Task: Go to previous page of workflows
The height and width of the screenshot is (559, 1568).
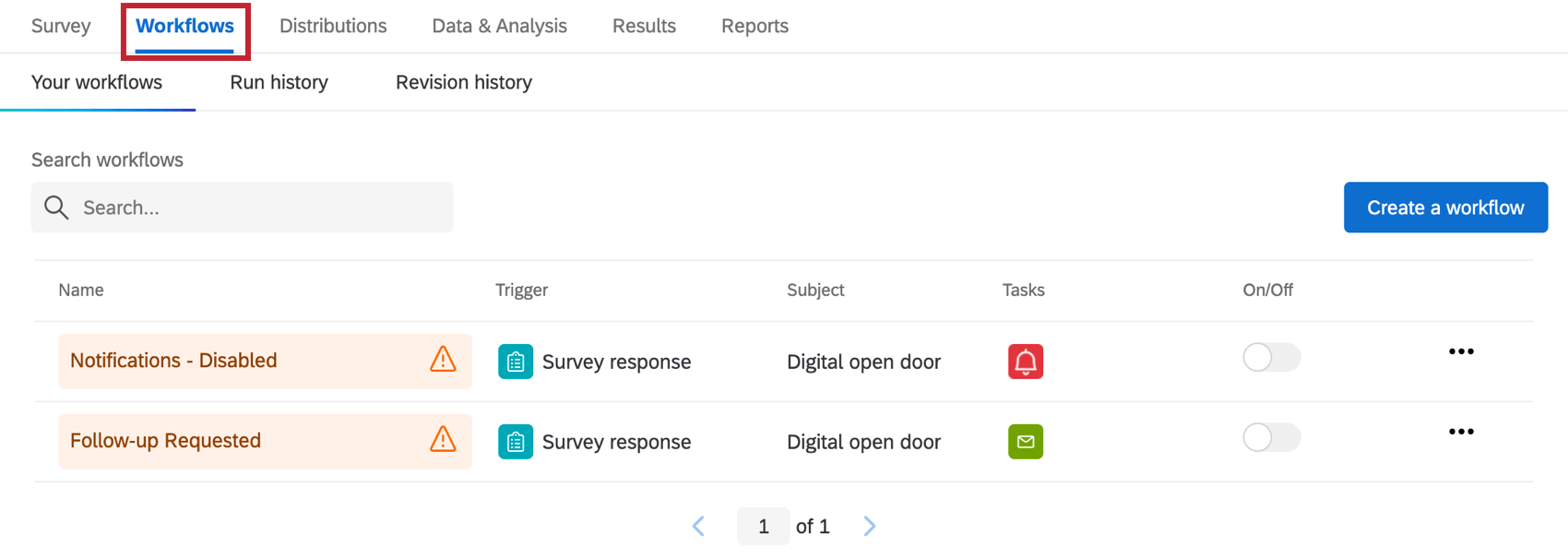Action: pos(698,526)
